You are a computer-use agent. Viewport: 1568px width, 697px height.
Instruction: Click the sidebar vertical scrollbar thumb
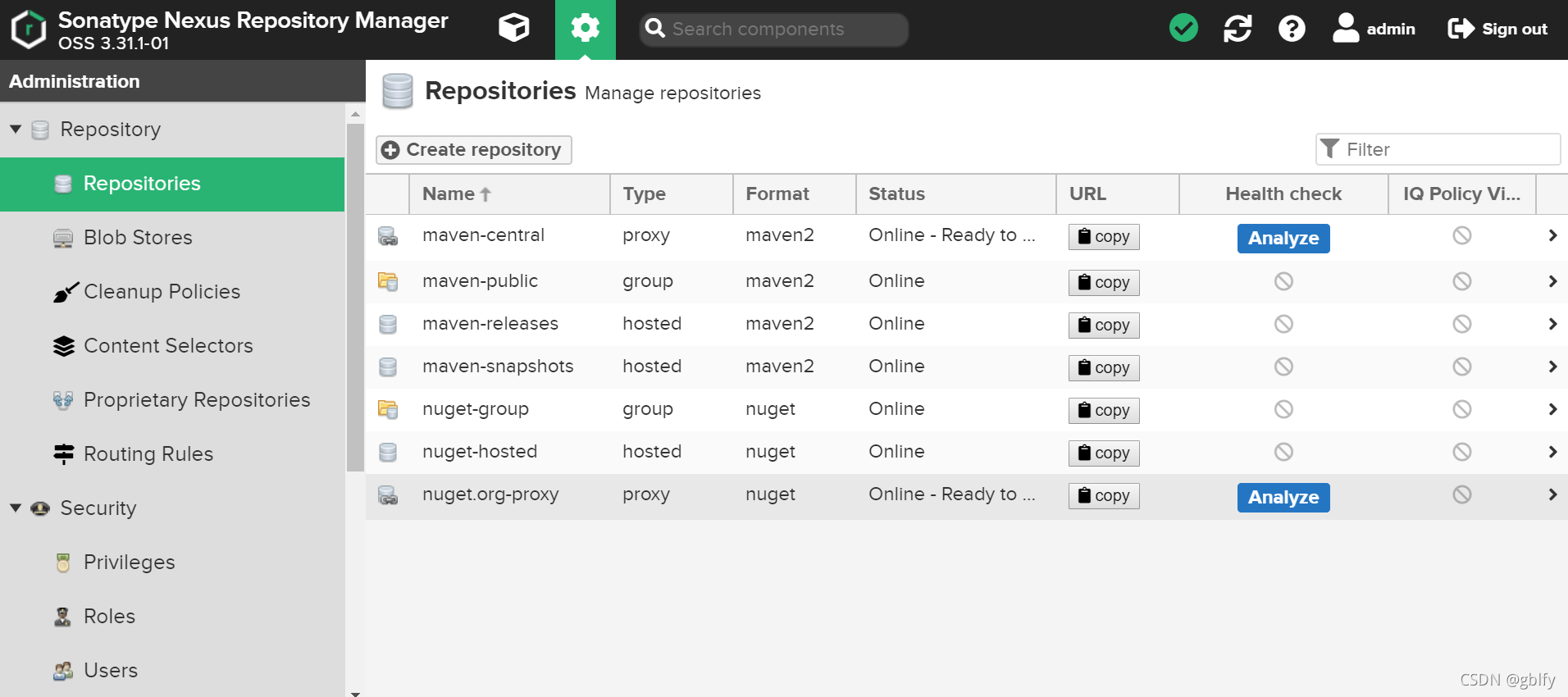(x=355, y=298)
